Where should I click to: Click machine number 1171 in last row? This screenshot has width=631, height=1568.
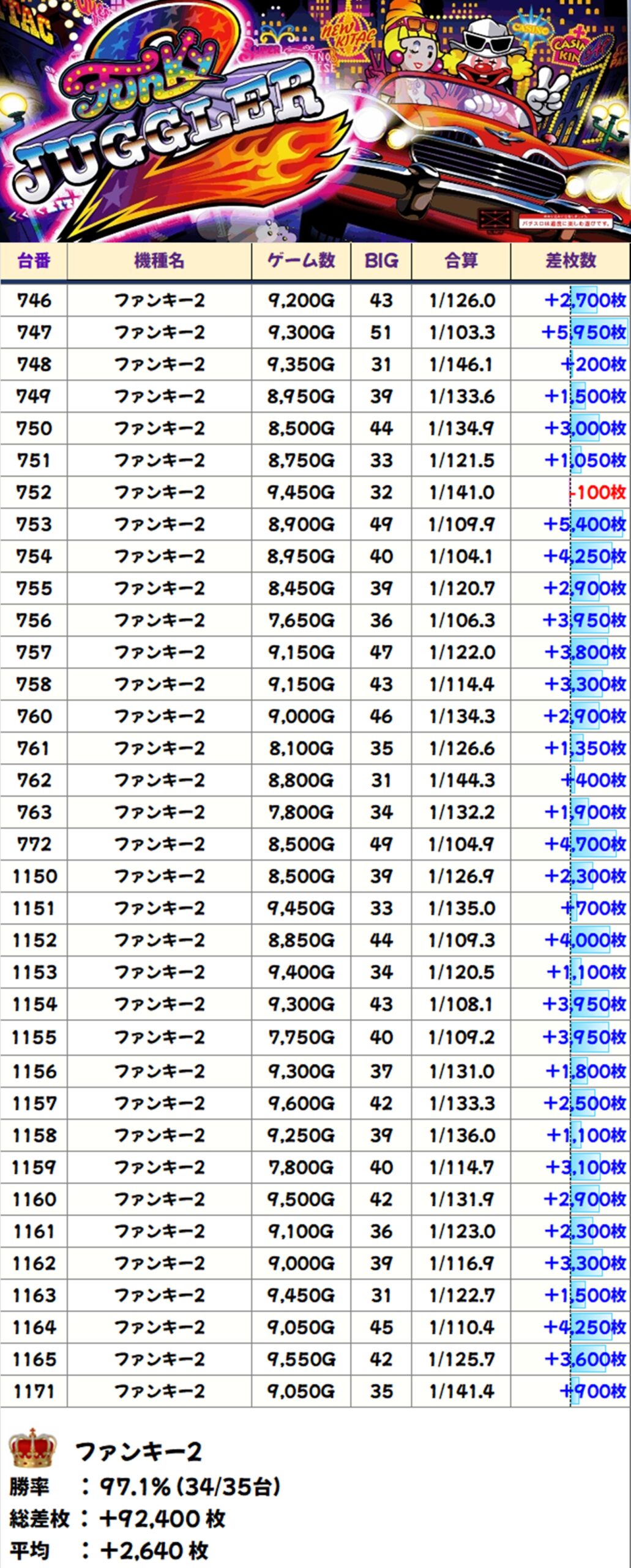coord(34,1391)
